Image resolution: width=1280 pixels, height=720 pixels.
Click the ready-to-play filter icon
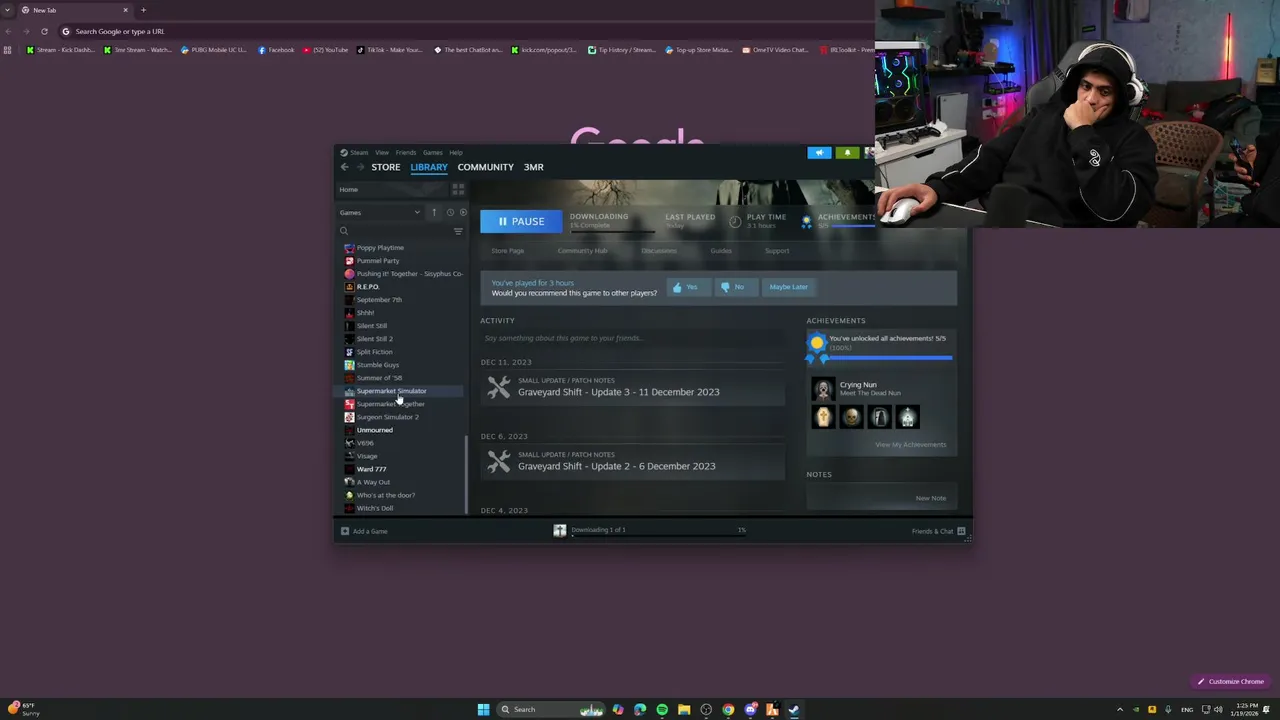(463, 212)
